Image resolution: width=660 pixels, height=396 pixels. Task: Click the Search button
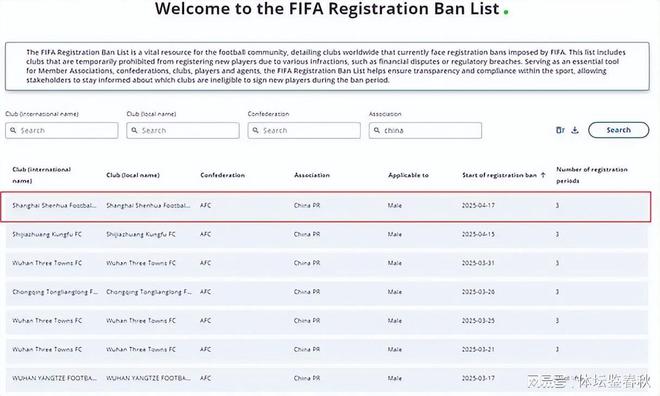tap(618, 130)
